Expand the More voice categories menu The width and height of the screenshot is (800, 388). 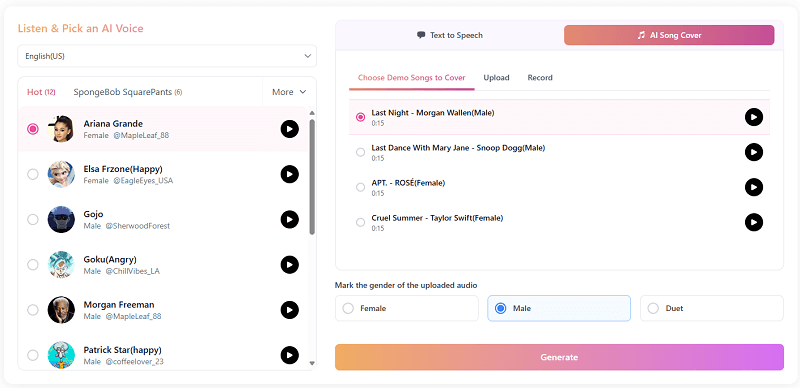tap(289, 92)
